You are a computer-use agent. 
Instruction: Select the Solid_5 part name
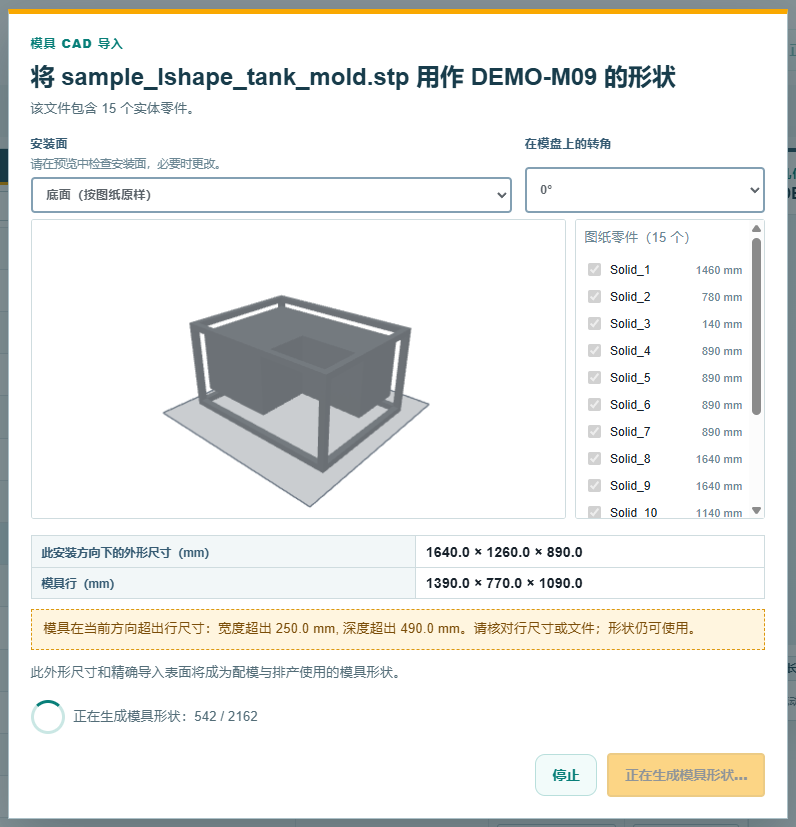click(630, 377)
